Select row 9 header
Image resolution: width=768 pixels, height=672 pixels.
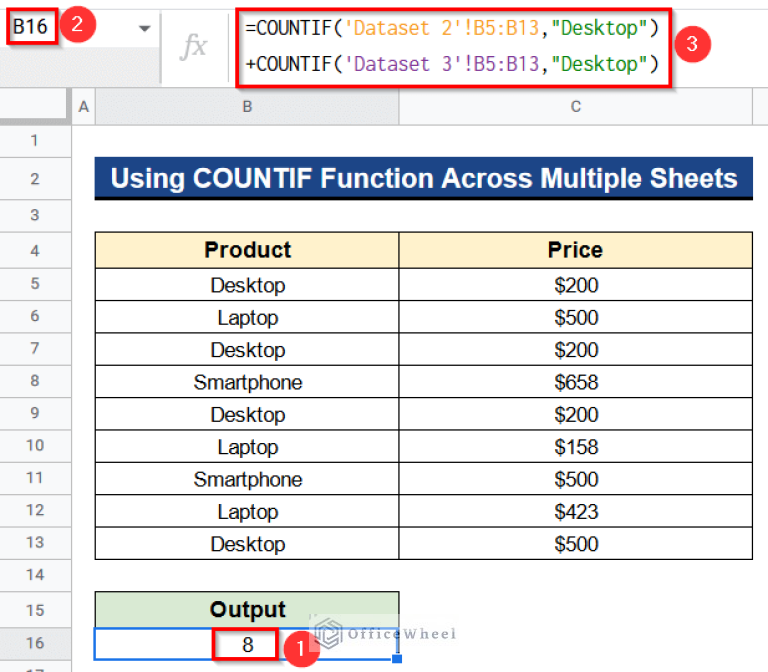(35, 413)
